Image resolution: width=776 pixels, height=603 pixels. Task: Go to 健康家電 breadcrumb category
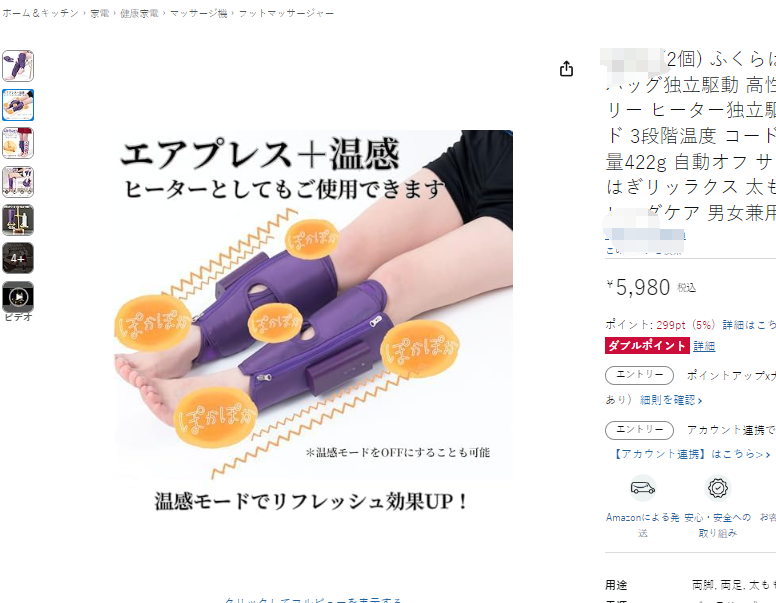(139, 13)
